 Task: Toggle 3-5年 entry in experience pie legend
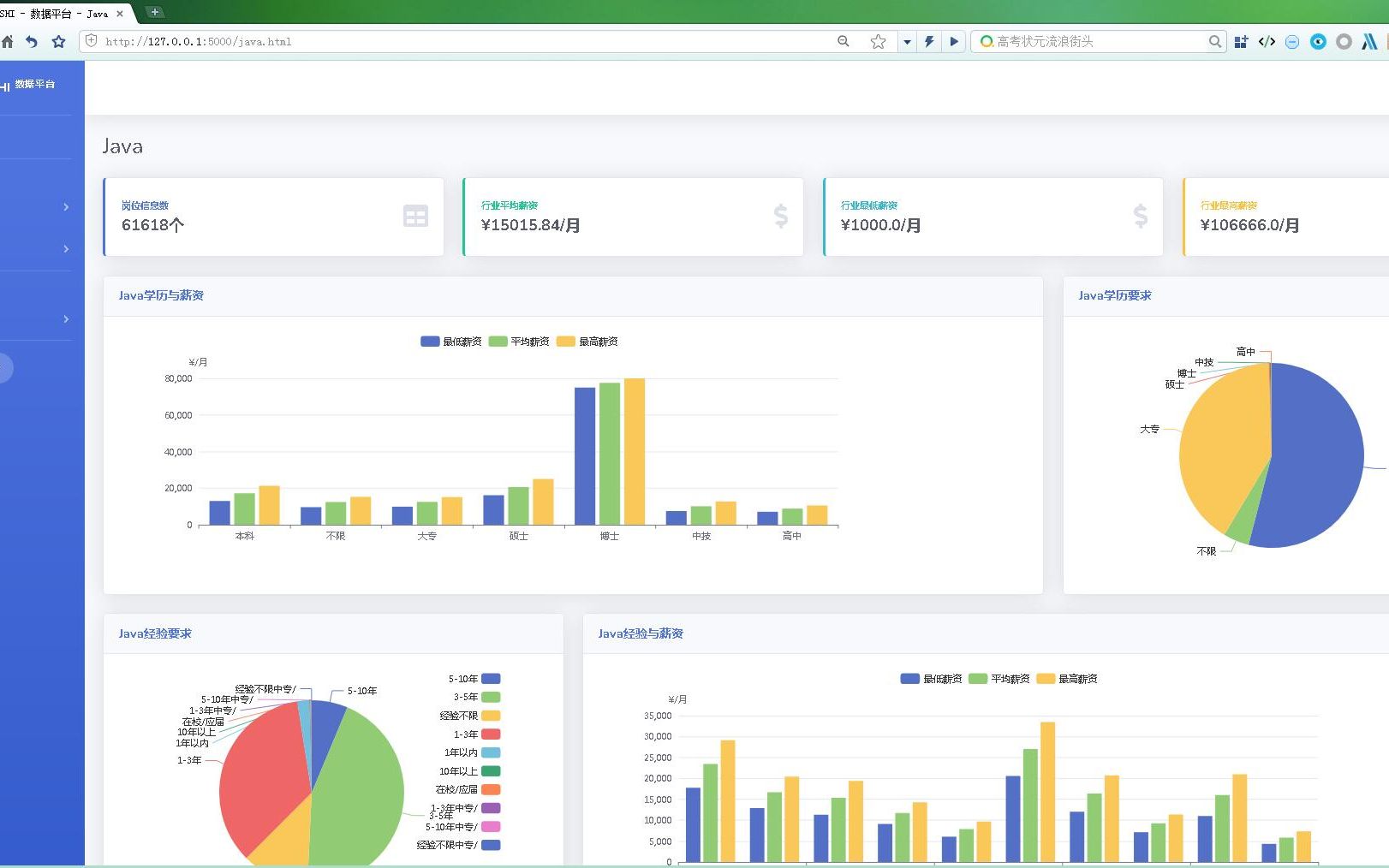[477, 698]
